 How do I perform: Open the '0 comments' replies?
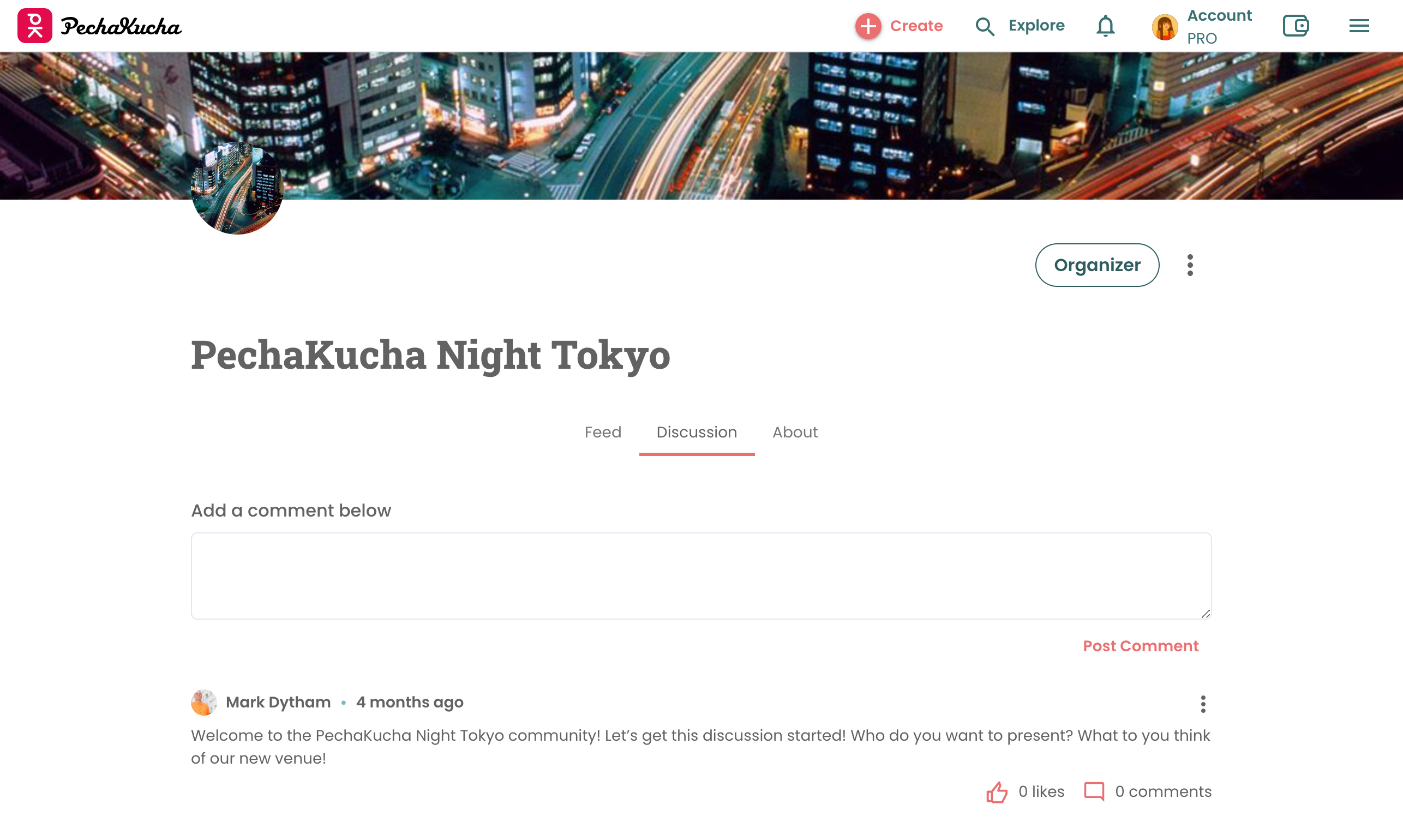tap(1162, 791)
